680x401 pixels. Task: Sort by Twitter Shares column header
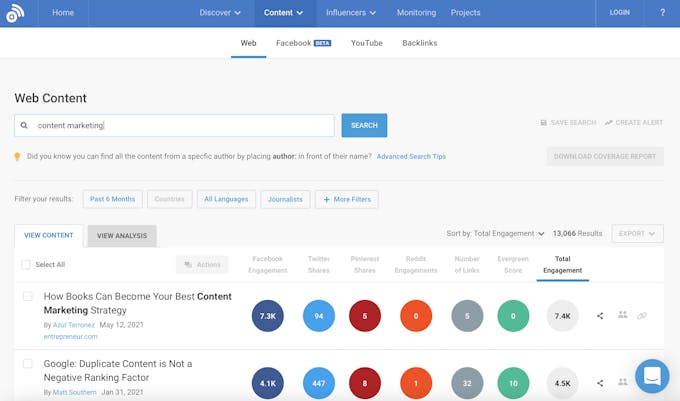319,264
